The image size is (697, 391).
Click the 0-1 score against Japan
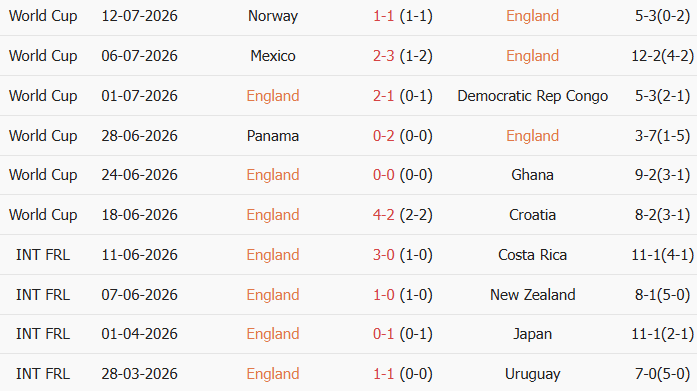(x=383, y=334)
